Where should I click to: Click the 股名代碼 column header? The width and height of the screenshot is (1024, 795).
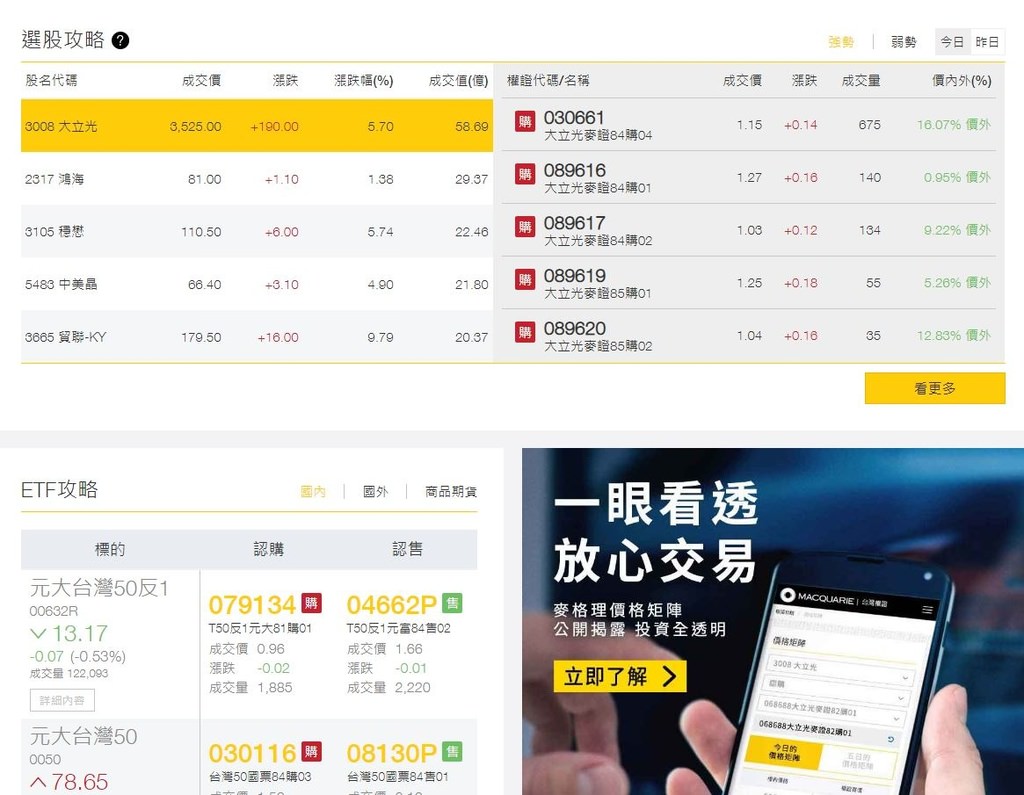coord(51,80)
